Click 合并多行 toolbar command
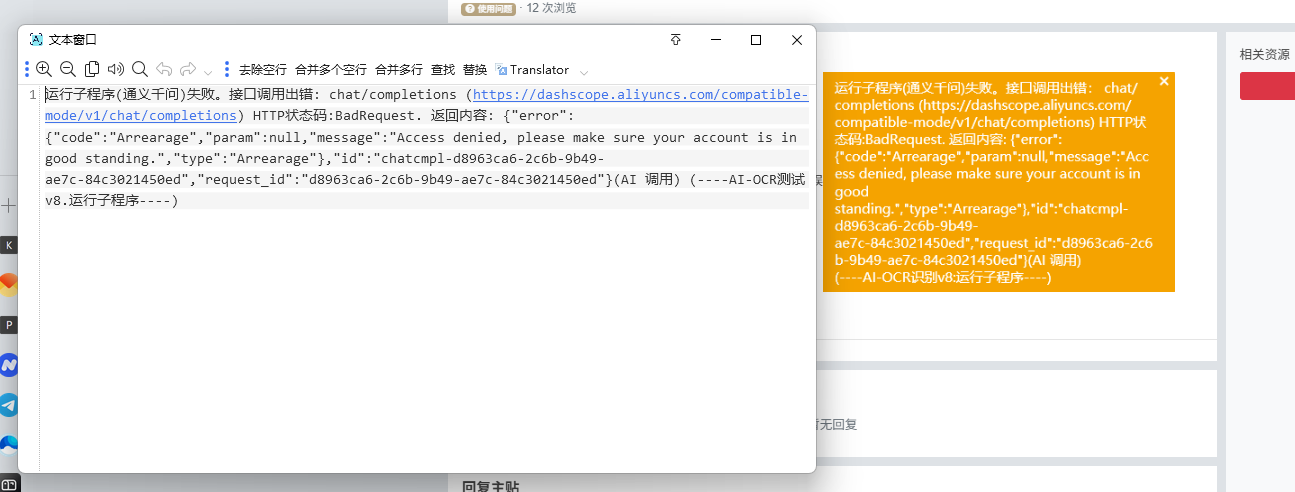 coord(399,70)
